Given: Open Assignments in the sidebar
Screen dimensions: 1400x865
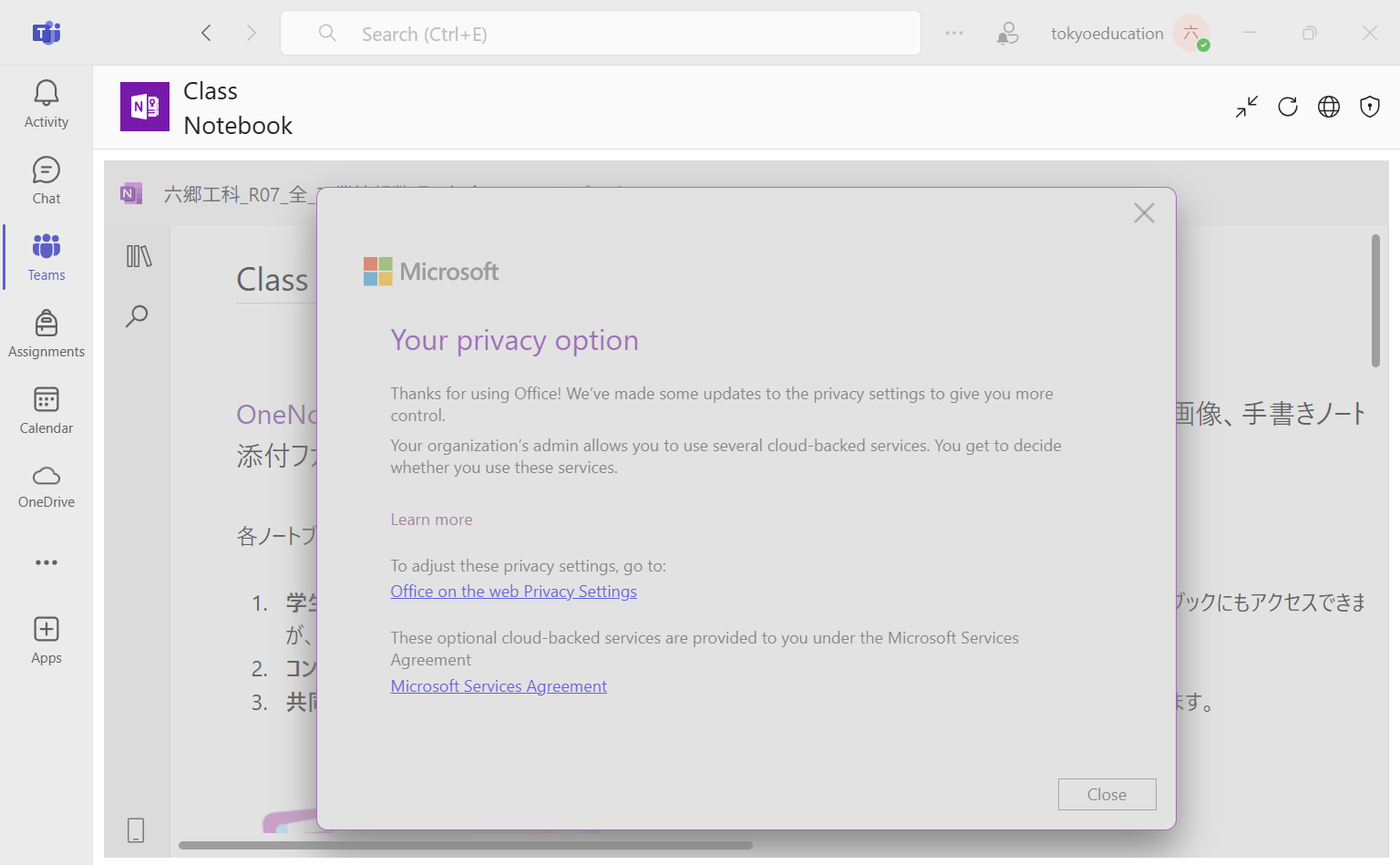Looking at the screenshot, I should click(46, 334).
